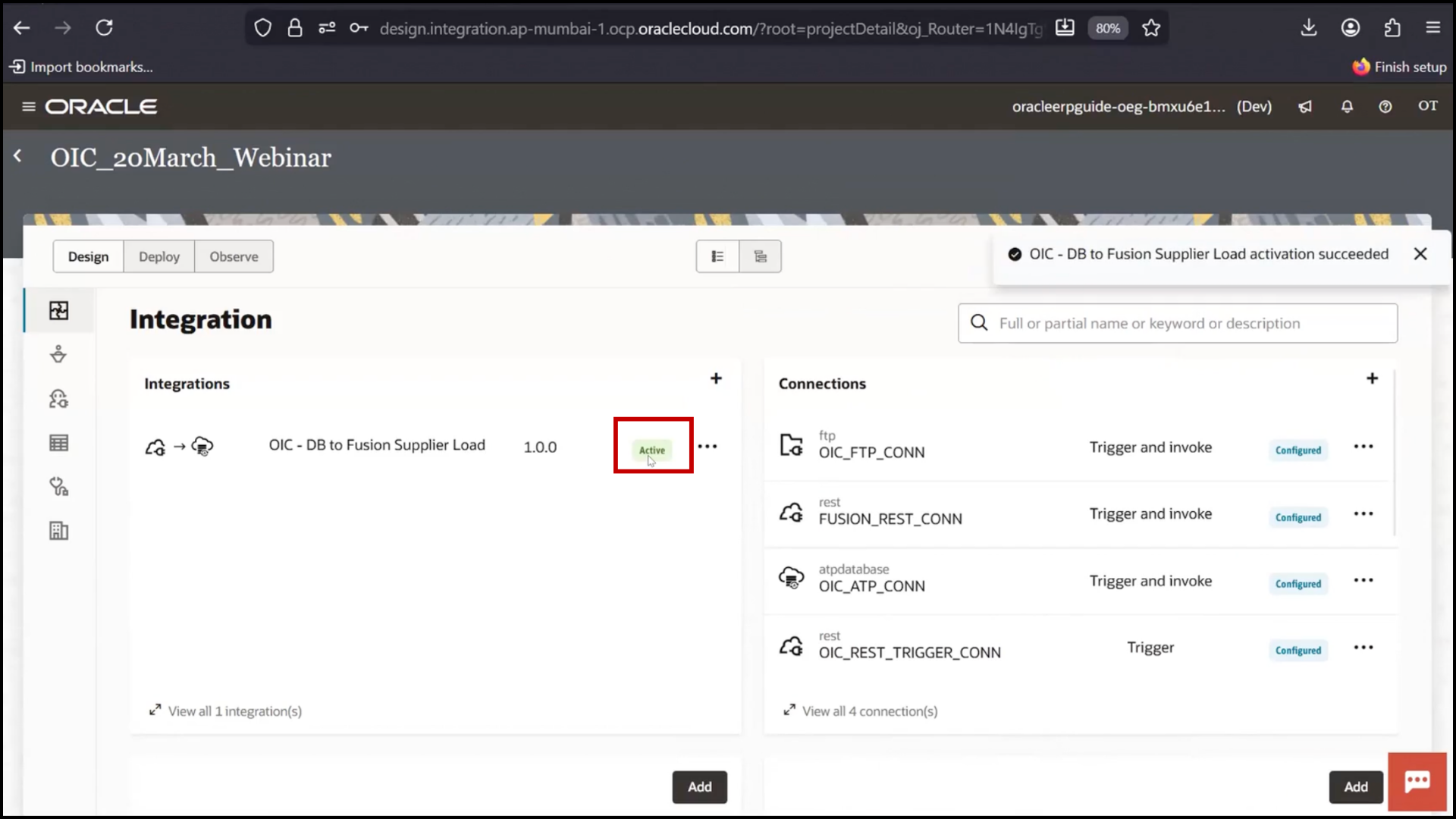Open Oracle navigation hamburger menu
This screenshot has width=1456, height=819.
29,106
